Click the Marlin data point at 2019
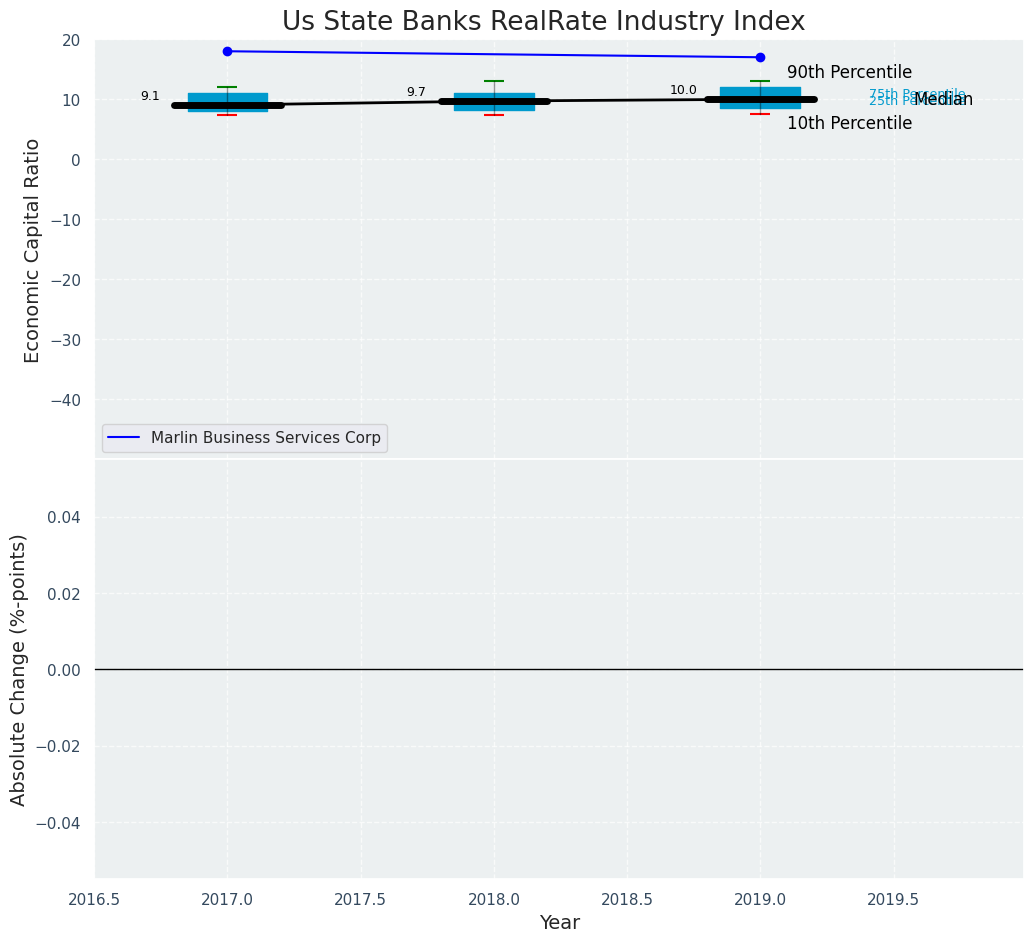Viewport: 1034px width, 942px height. 760,57
